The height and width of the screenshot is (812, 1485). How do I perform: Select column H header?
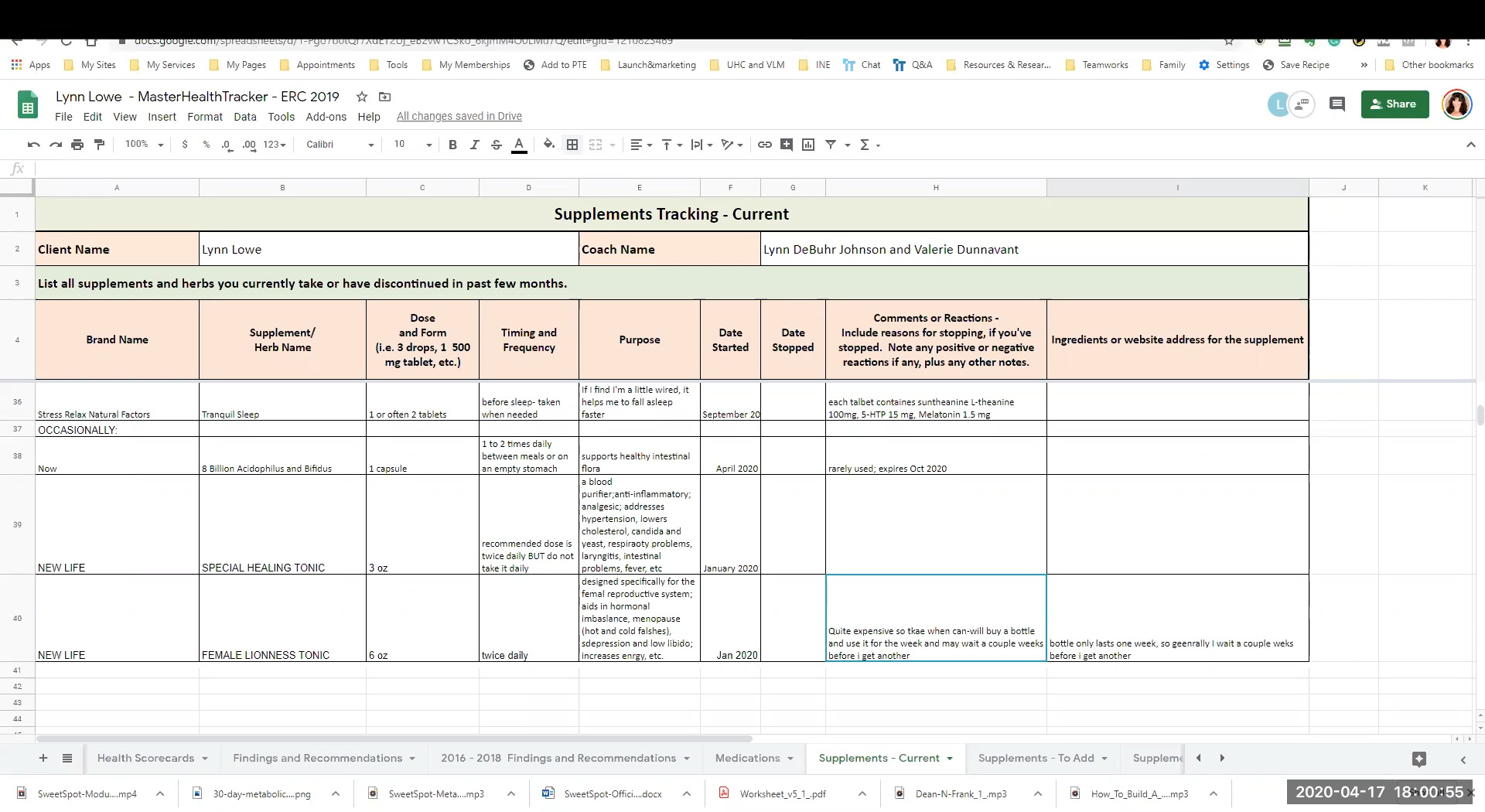tap(936, 188)
